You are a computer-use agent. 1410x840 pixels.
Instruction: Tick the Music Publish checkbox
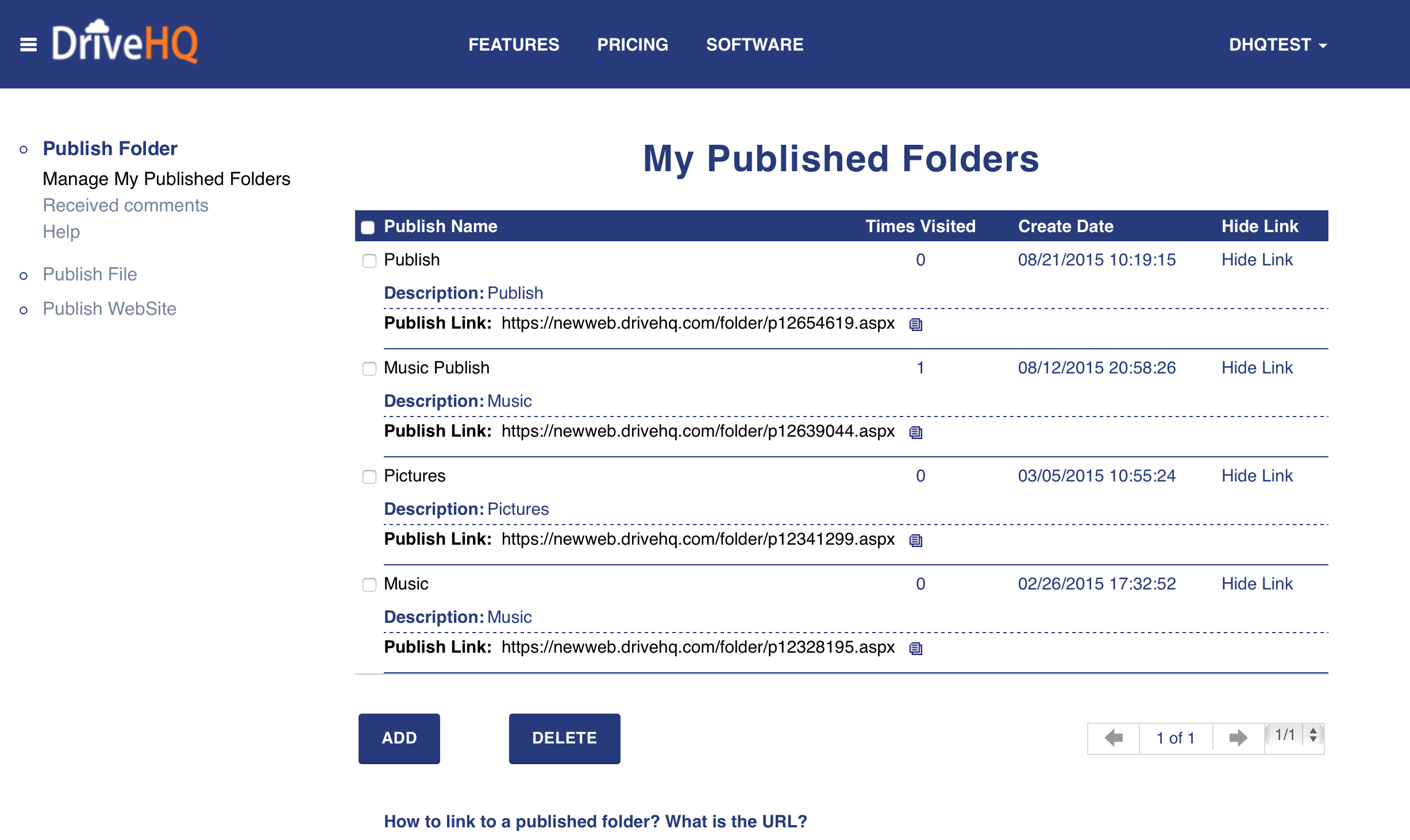tap(369, 369)
